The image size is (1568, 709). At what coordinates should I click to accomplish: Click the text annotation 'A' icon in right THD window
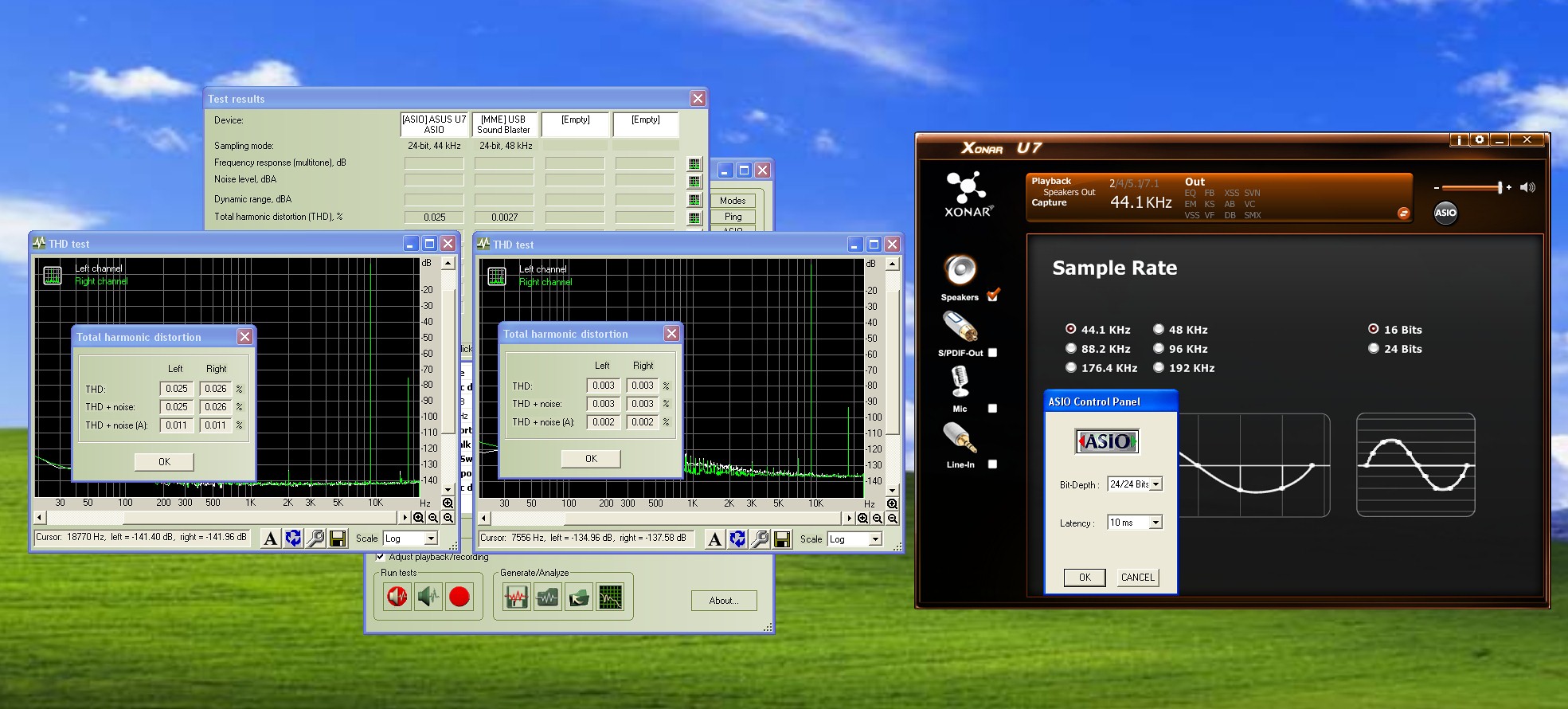pos(714,540)
